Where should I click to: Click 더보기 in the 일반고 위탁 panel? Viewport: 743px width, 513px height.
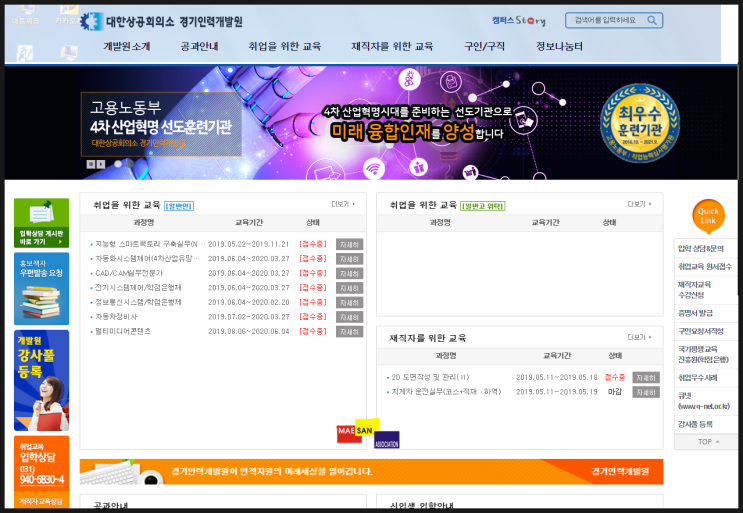click(x=639, y=204)
